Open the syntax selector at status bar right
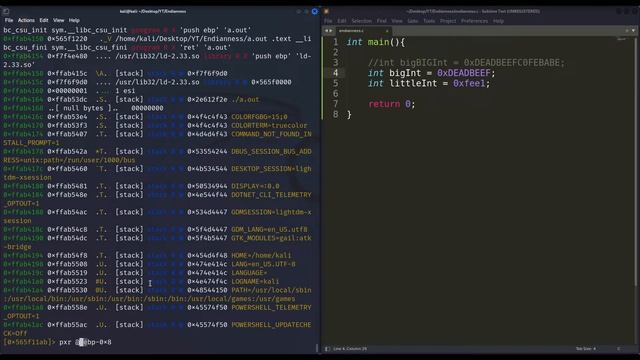Viewport: 640px width, 360px height. tap(618, 349)
